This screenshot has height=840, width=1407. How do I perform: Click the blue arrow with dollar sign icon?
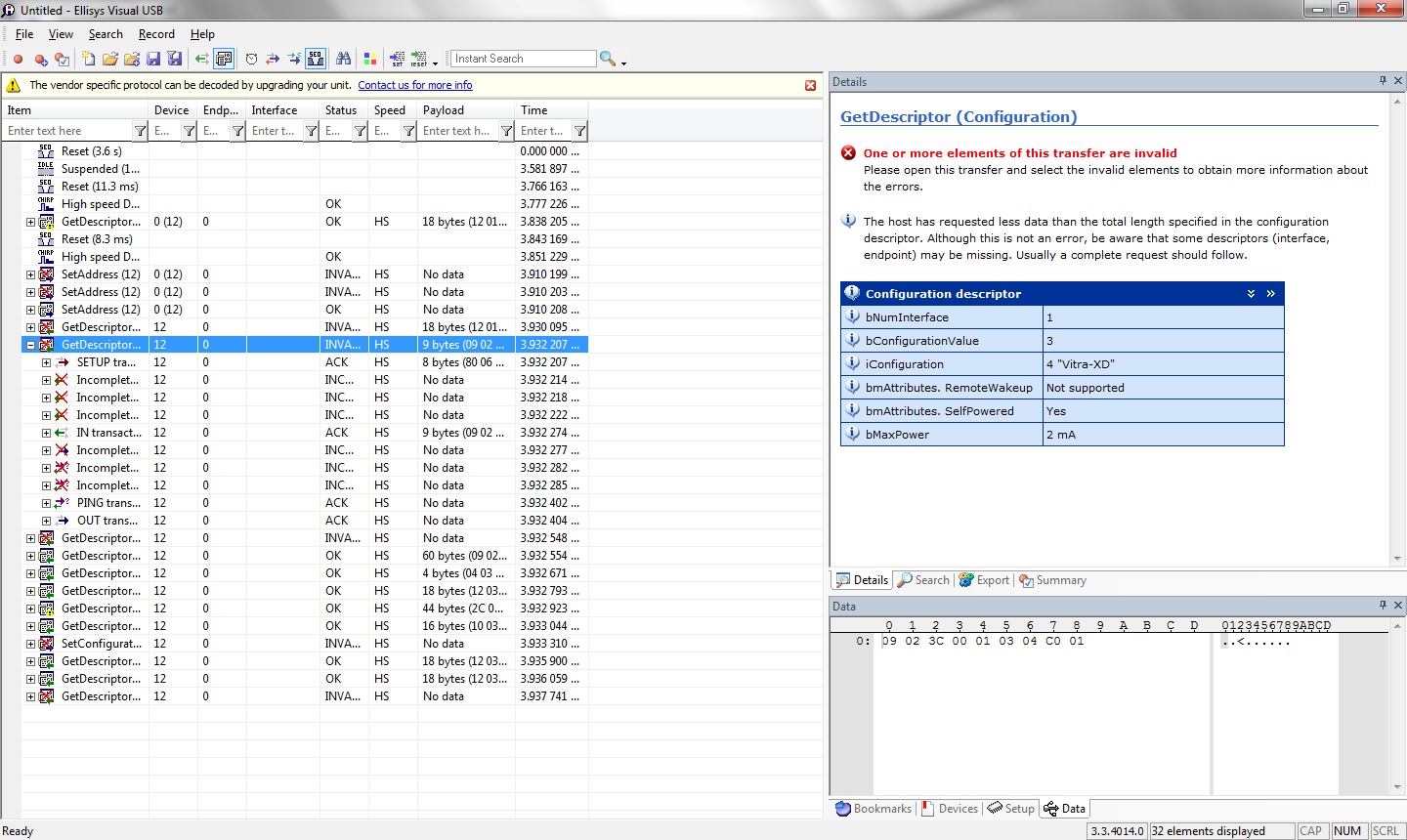point(294,60)
